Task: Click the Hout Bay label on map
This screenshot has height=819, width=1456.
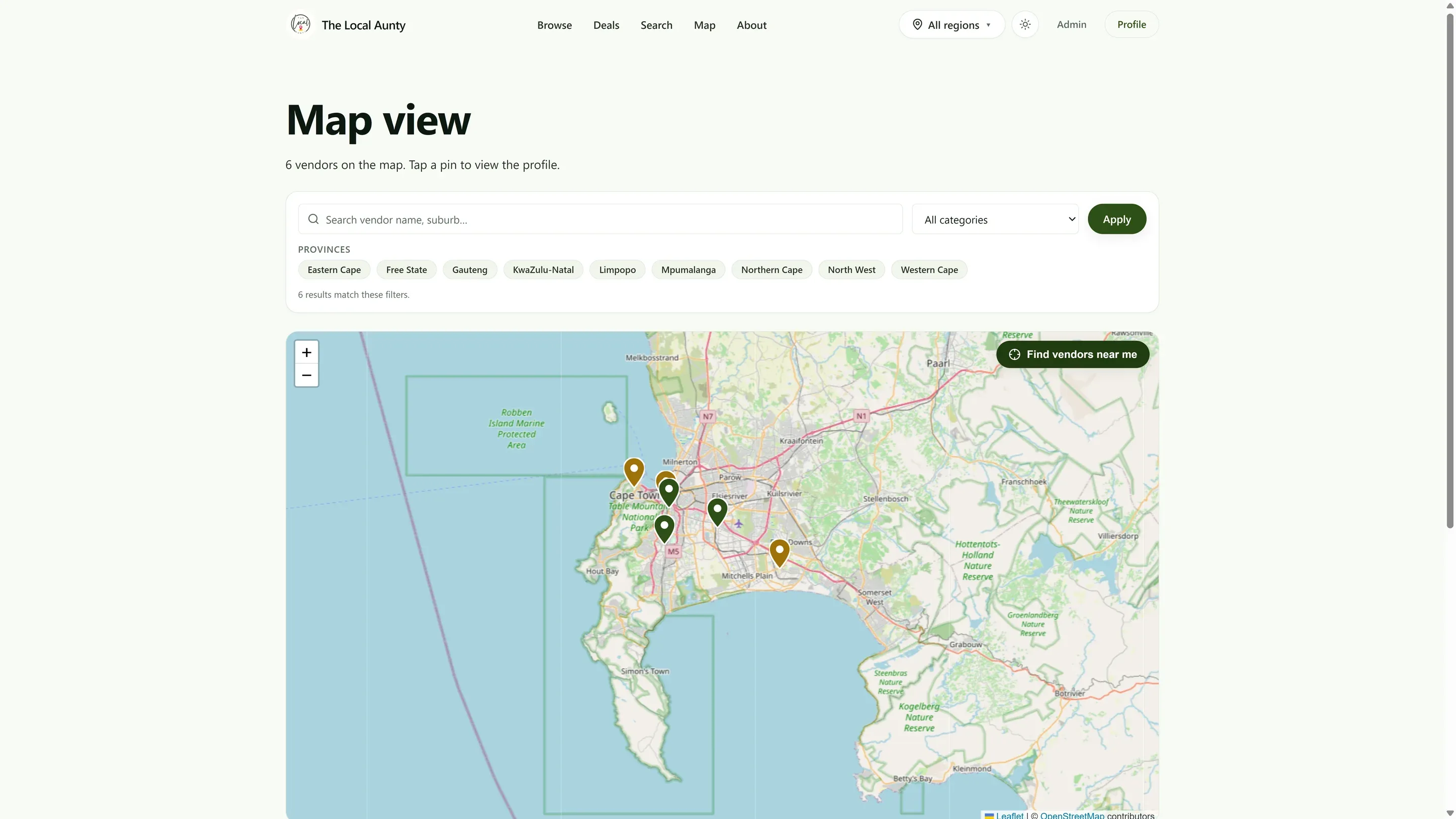Action: (602, 571)
